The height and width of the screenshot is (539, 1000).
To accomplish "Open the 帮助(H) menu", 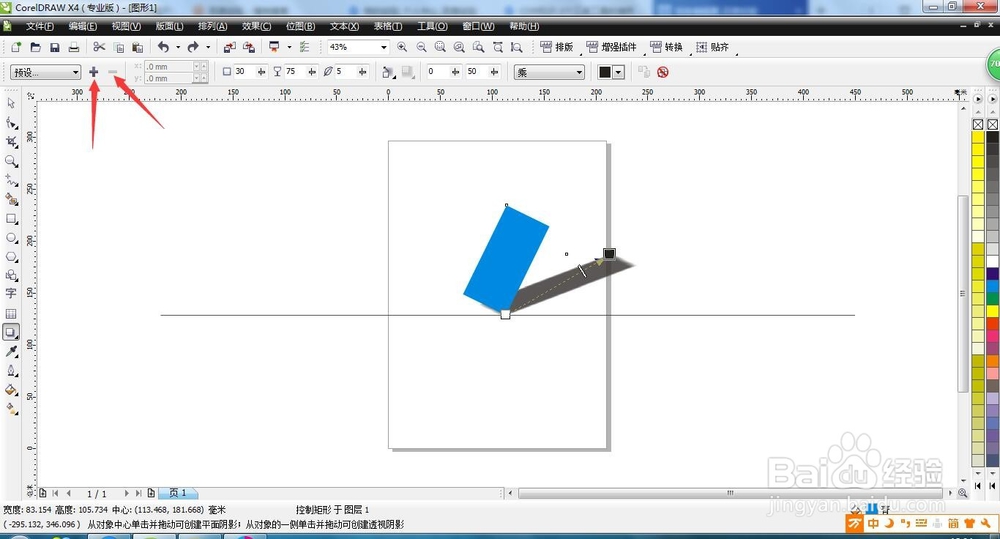I will [x=524, y=26].
